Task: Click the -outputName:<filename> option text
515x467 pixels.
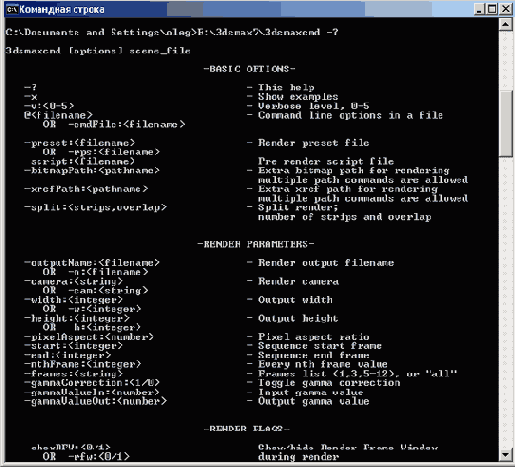Action: coord(92,263)
